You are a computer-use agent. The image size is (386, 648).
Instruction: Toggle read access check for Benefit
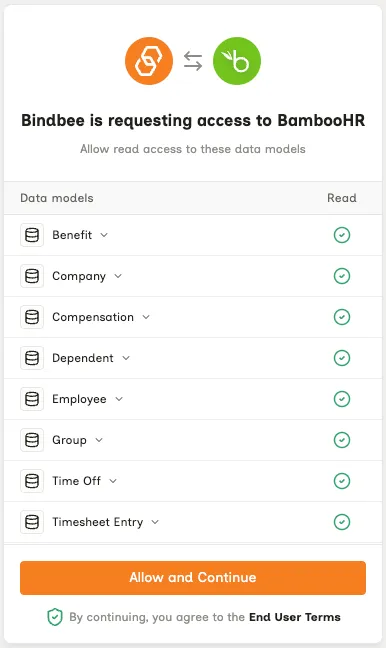(x=342, y=235)
